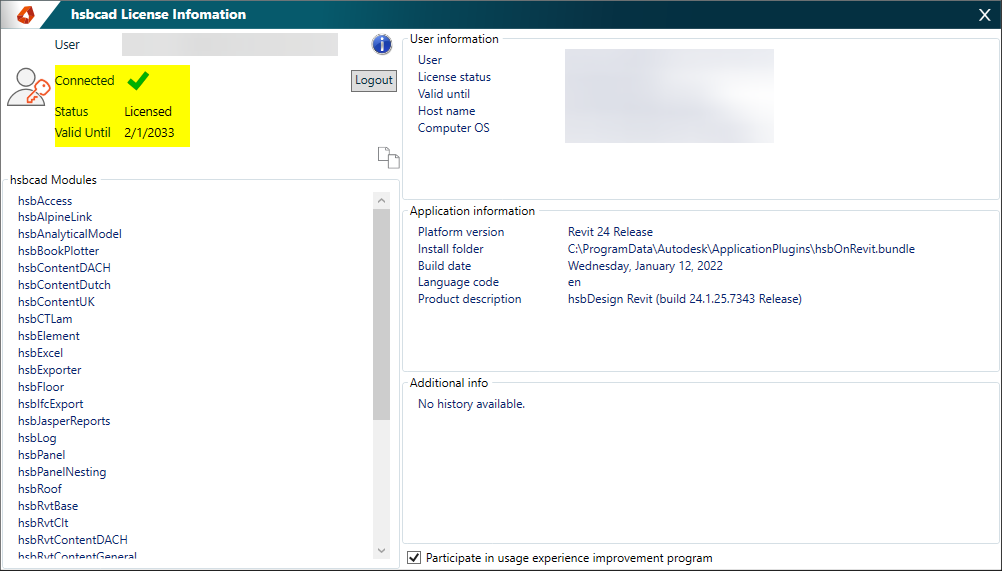
Task: Click the copy license info icon
Action: click(388, 158)
